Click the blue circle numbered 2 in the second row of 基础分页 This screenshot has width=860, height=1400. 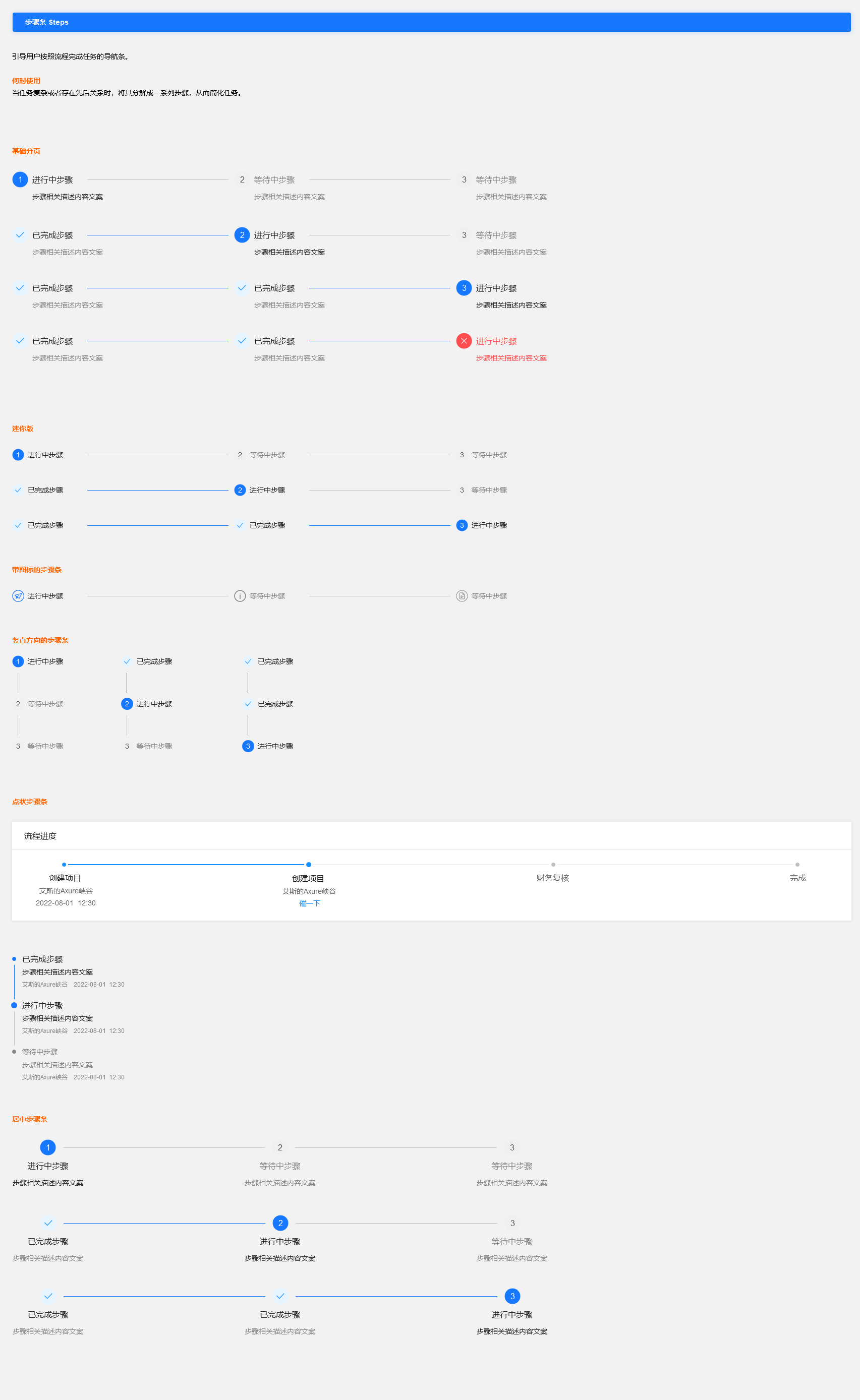242,235
